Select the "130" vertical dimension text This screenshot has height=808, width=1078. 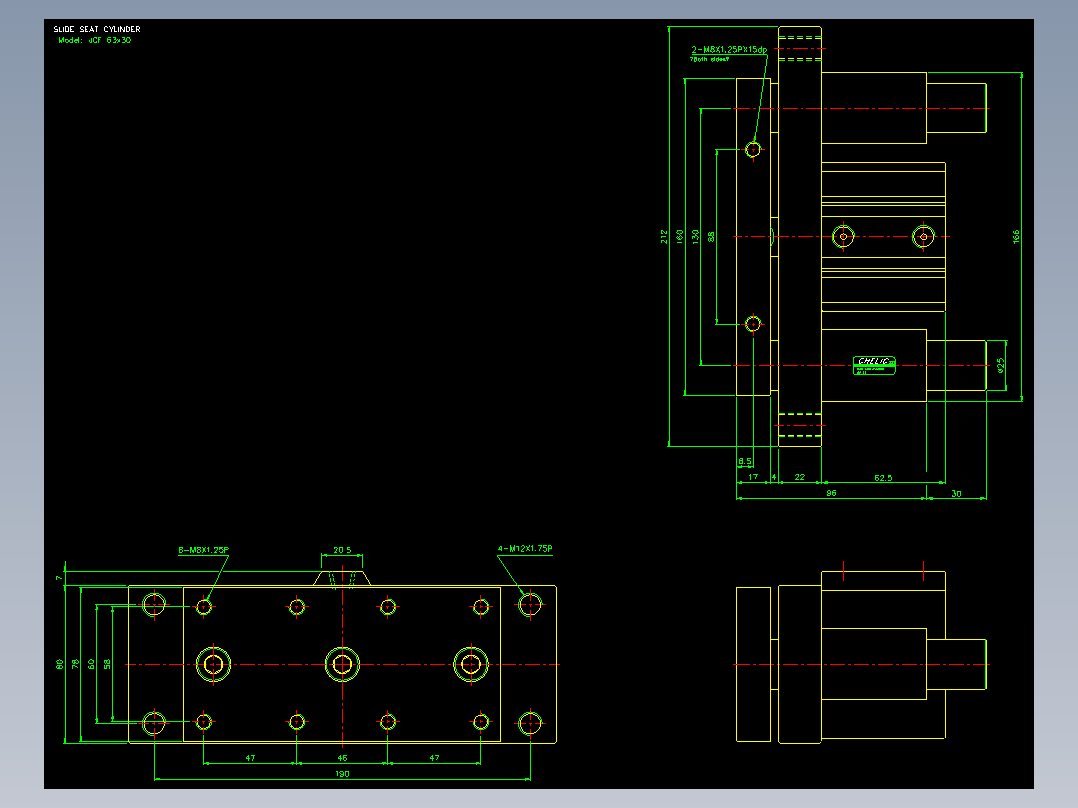[x=695, y=237]
